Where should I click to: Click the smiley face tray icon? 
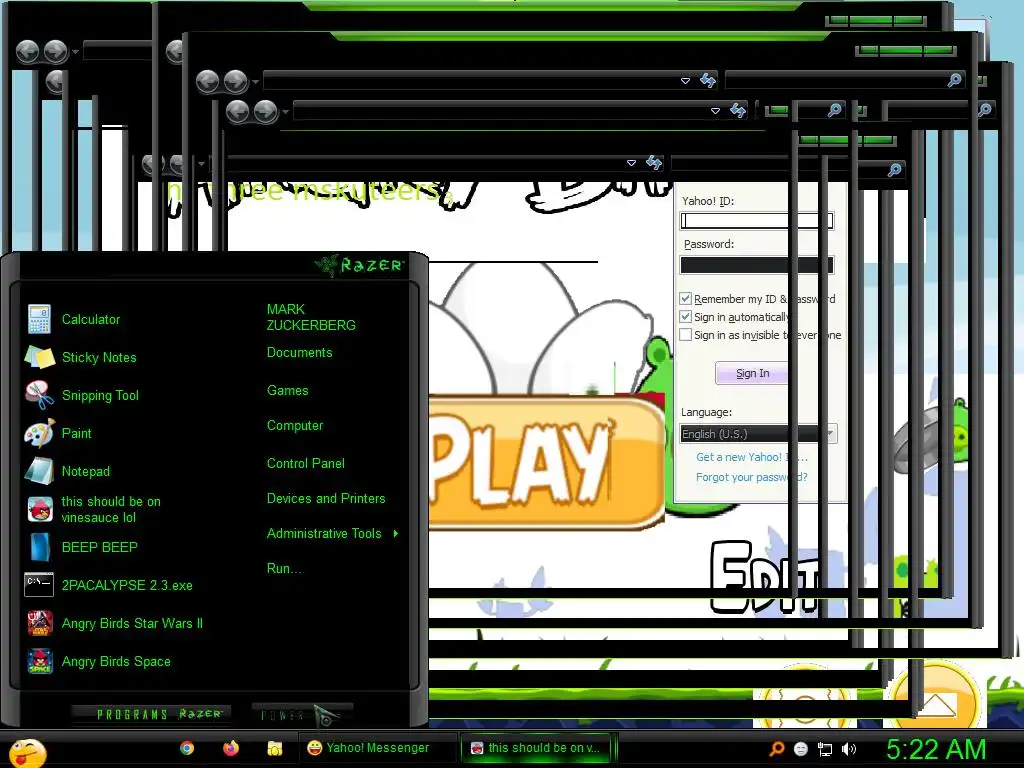801,749
